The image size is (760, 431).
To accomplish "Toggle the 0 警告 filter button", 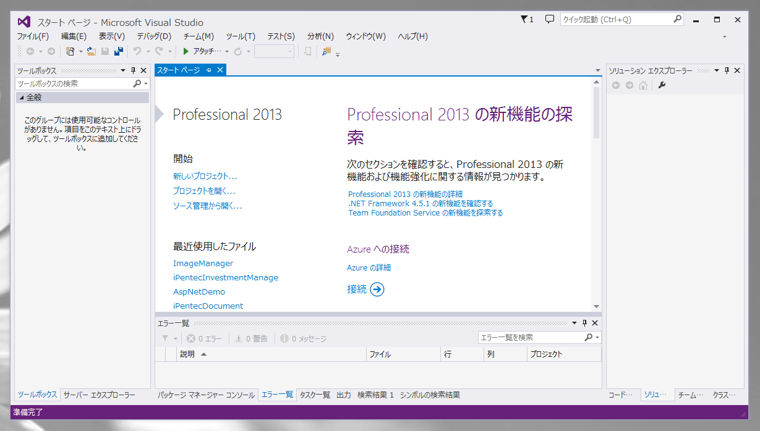I will [x=251, y=338].
